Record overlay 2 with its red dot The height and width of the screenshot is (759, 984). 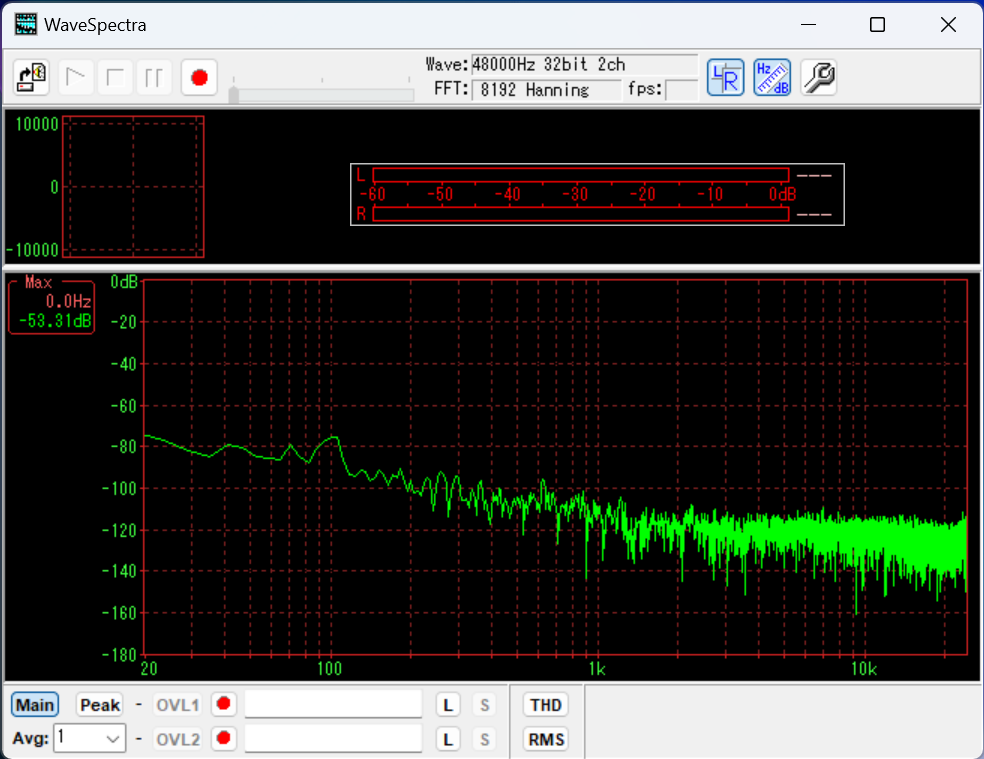click(223, 738)
